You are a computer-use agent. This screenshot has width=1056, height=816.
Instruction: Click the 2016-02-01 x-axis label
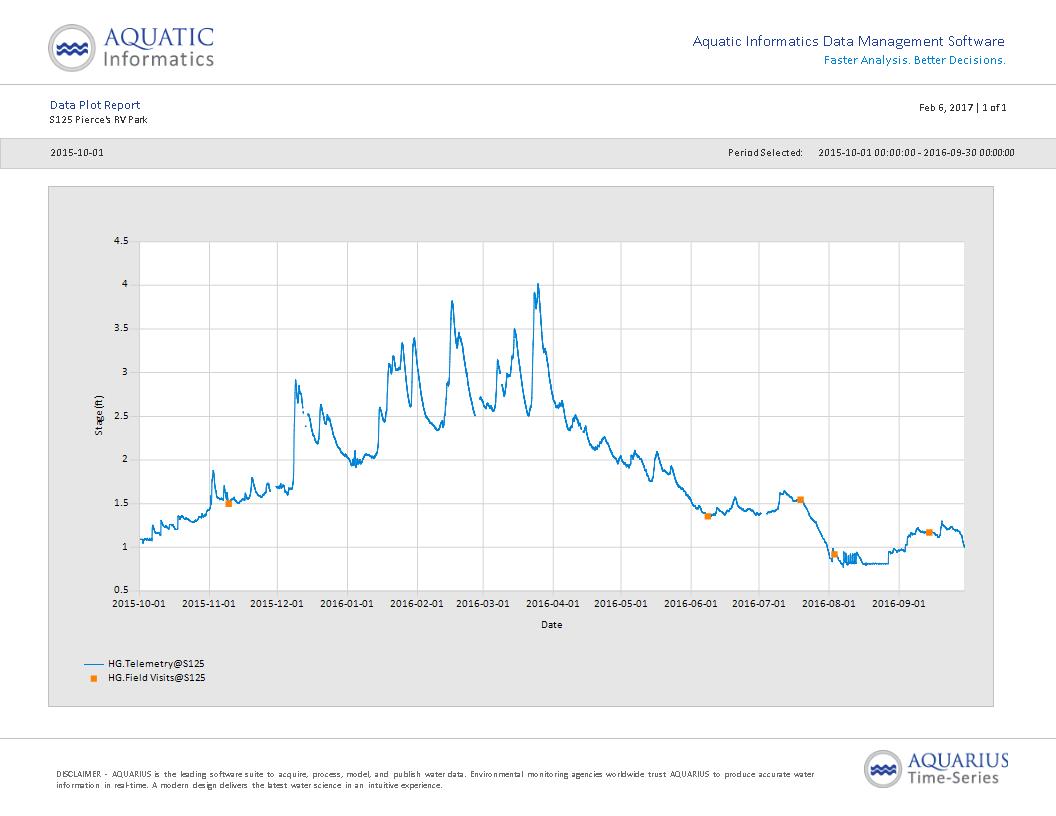tap(417, 604)
